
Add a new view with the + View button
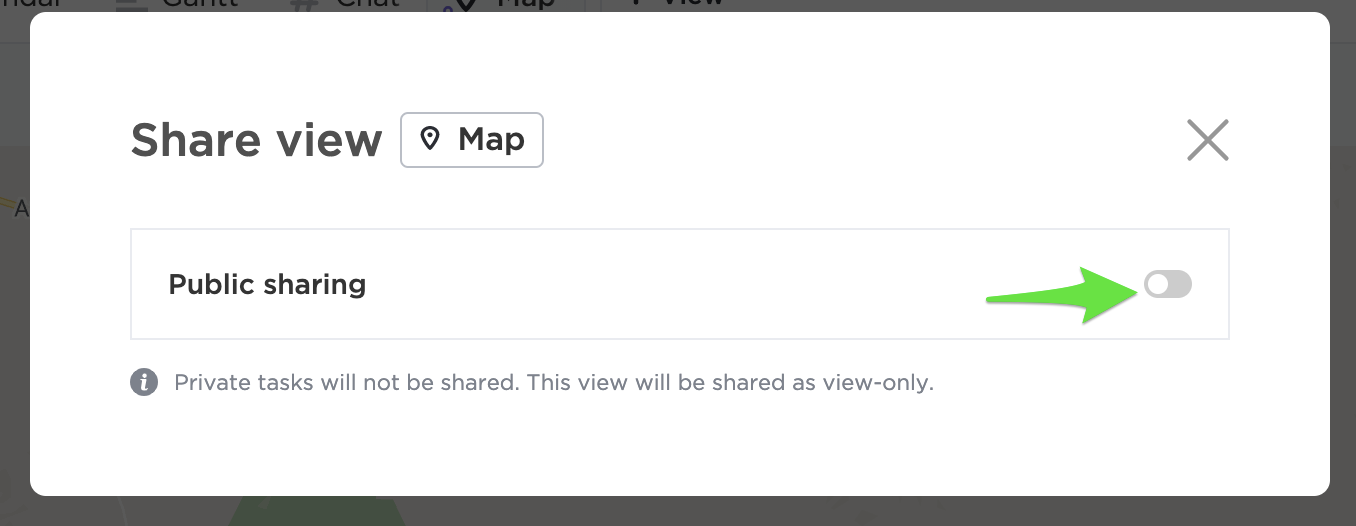click(x=680, y=4)
